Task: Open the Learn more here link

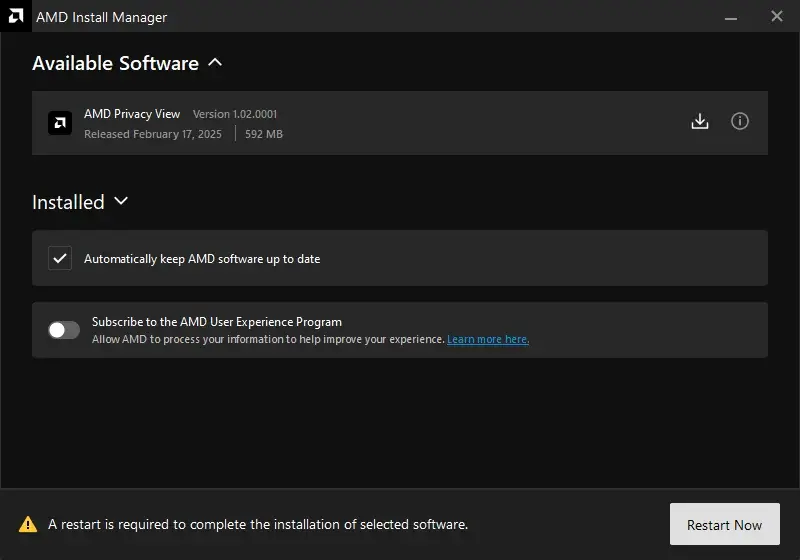Action: pos(488,339)
